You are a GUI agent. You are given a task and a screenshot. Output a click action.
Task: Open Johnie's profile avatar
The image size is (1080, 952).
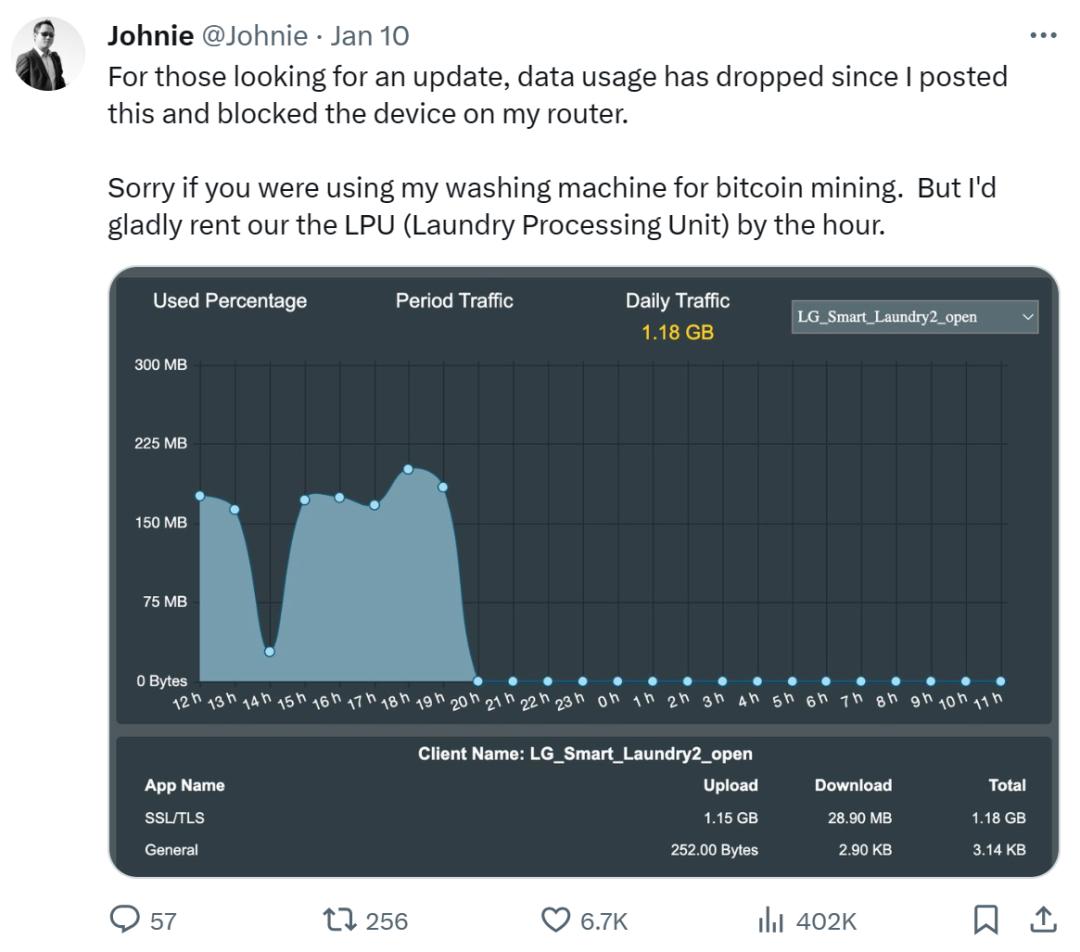tap(49, 54)
